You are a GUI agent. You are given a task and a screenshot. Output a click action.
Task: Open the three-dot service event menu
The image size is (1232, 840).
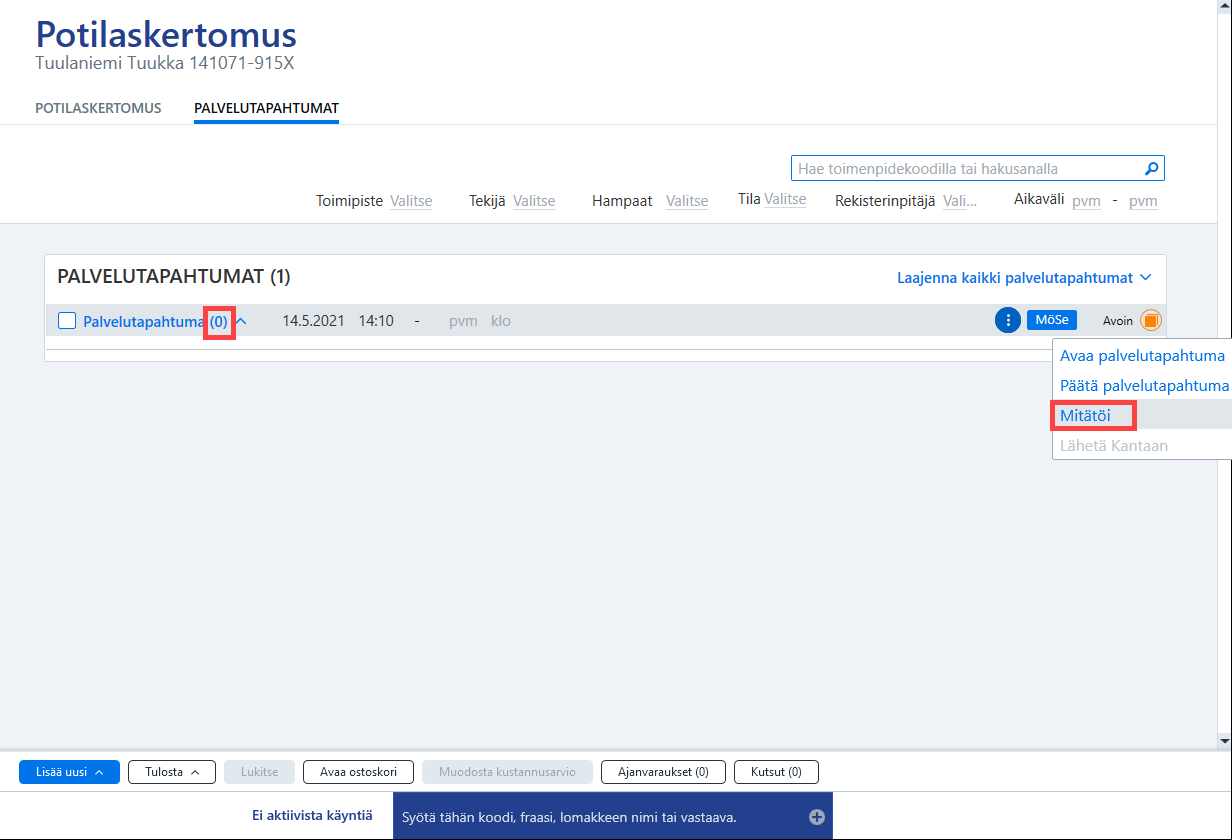[x=1008, y=320]
